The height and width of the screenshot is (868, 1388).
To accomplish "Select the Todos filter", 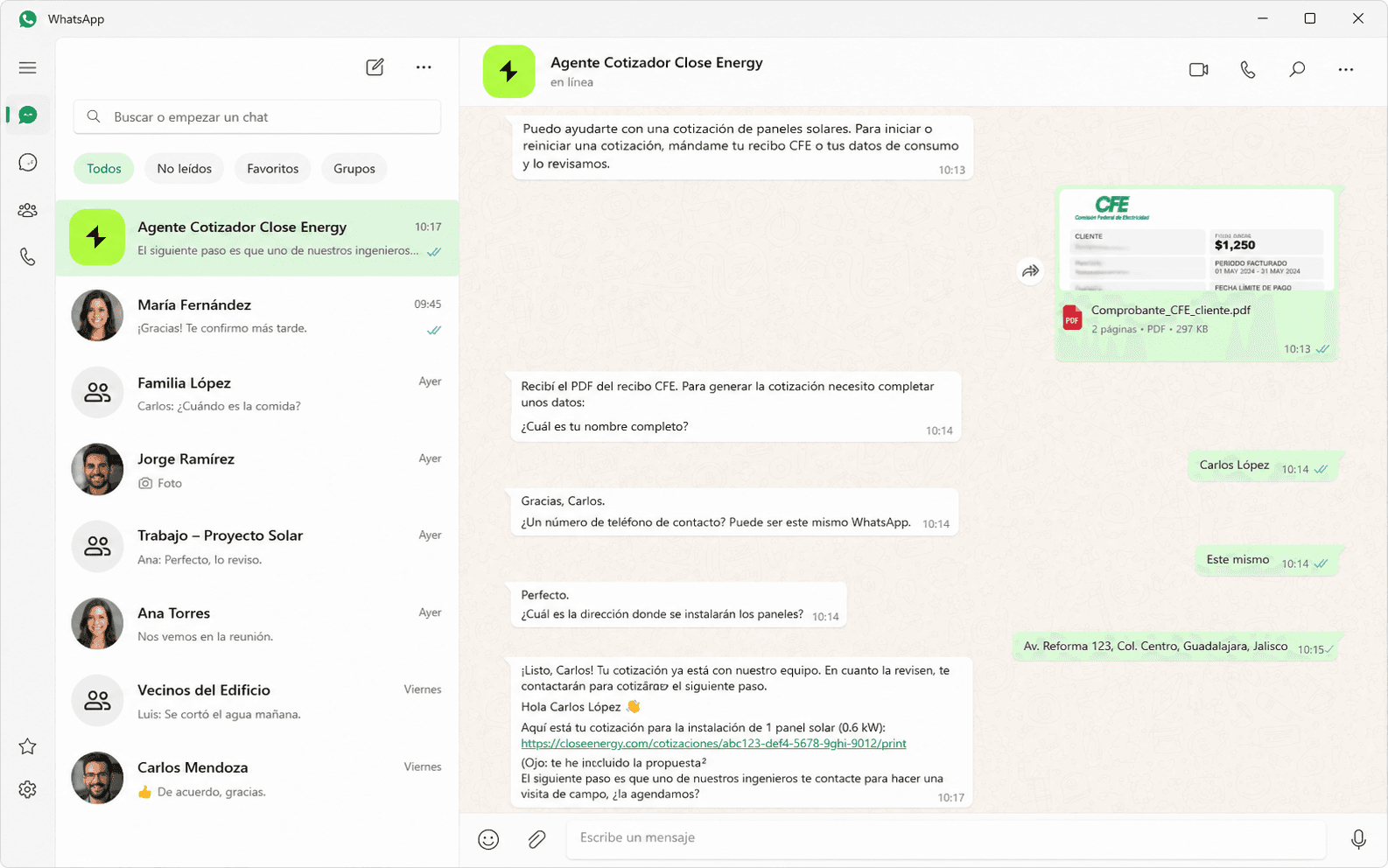I will 104,168.
